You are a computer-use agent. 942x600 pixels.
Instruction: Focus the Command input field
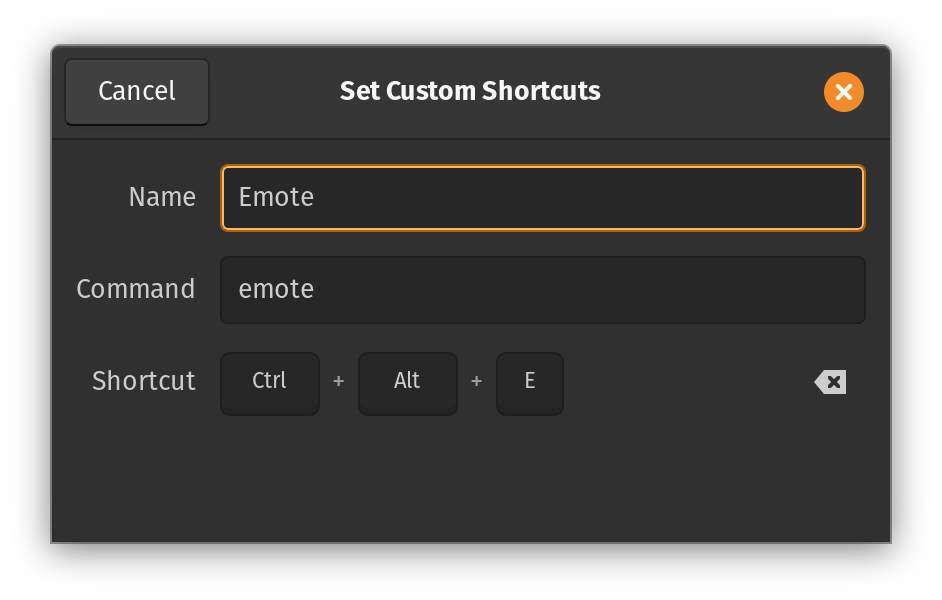[x=542, y=289]
